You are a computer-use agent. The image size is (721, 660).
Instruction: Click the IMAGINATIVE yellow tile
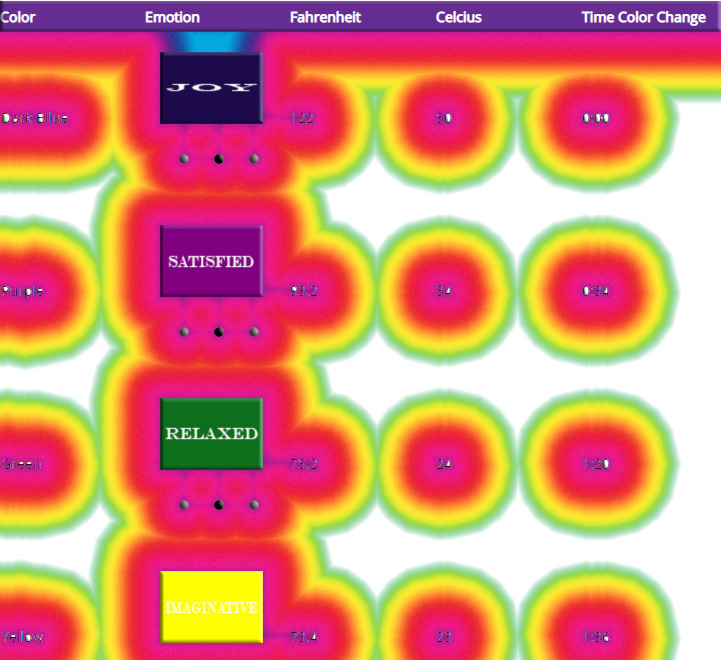tap(212, 607)
